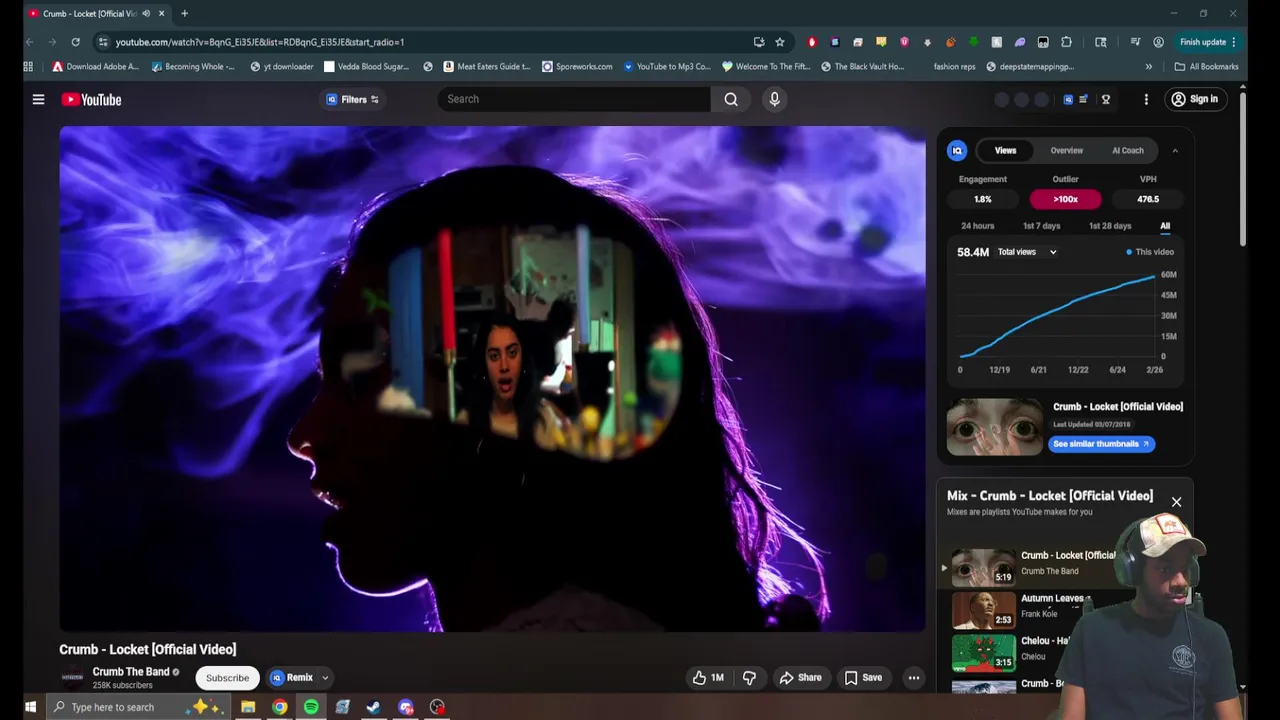Bookmark this page with star icon
1280x720 pixels.
click(x=780, y=42)
